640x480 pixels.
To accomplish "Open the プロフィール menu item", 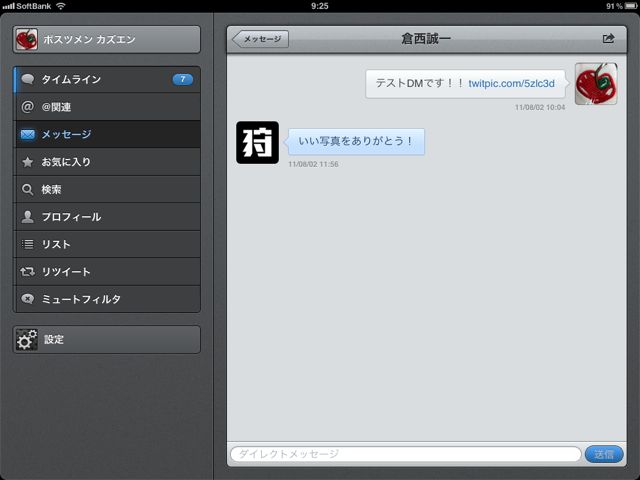I will click(107, 217).
